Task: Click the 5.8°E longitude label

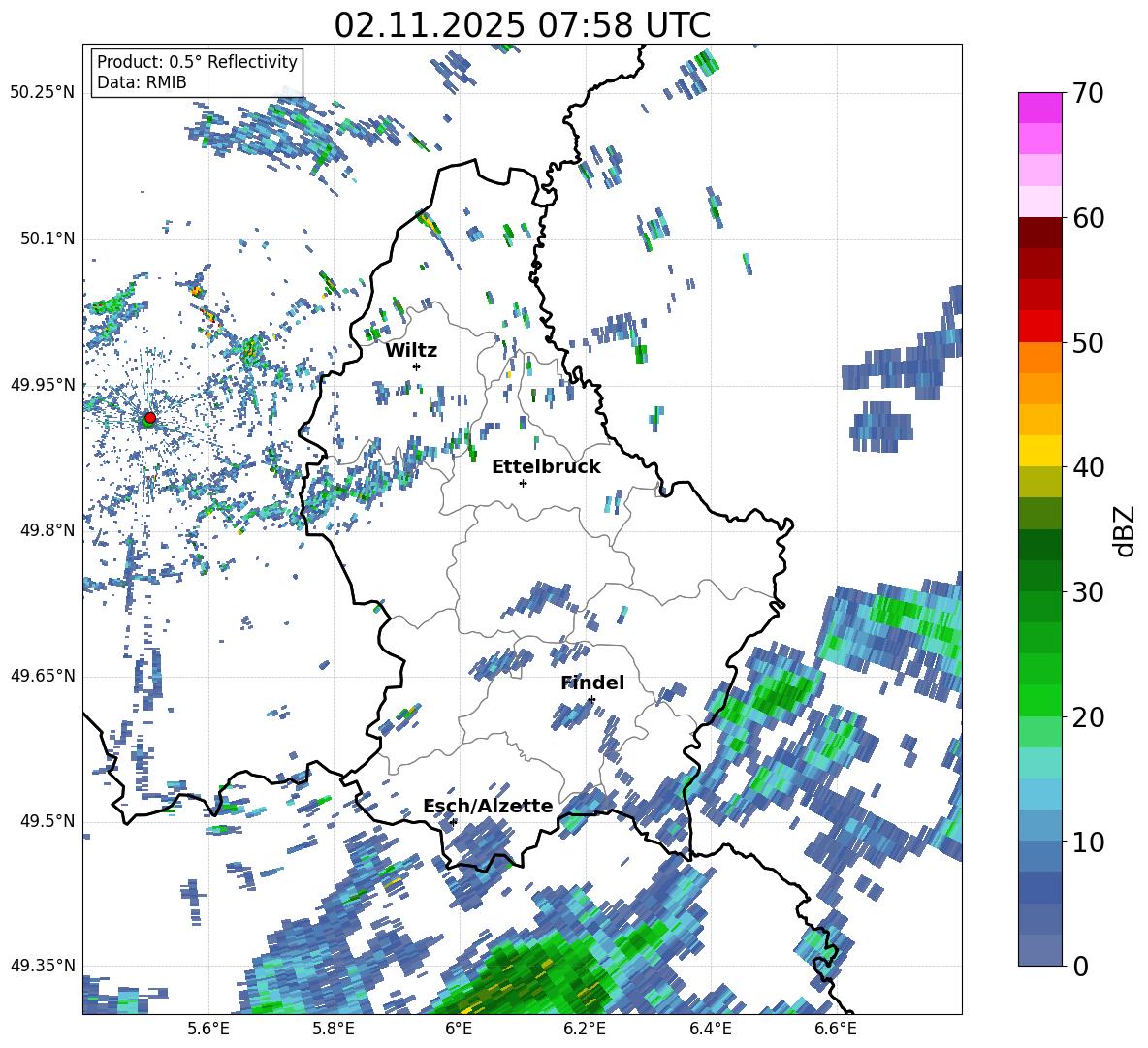Action: click(334, 1029)
